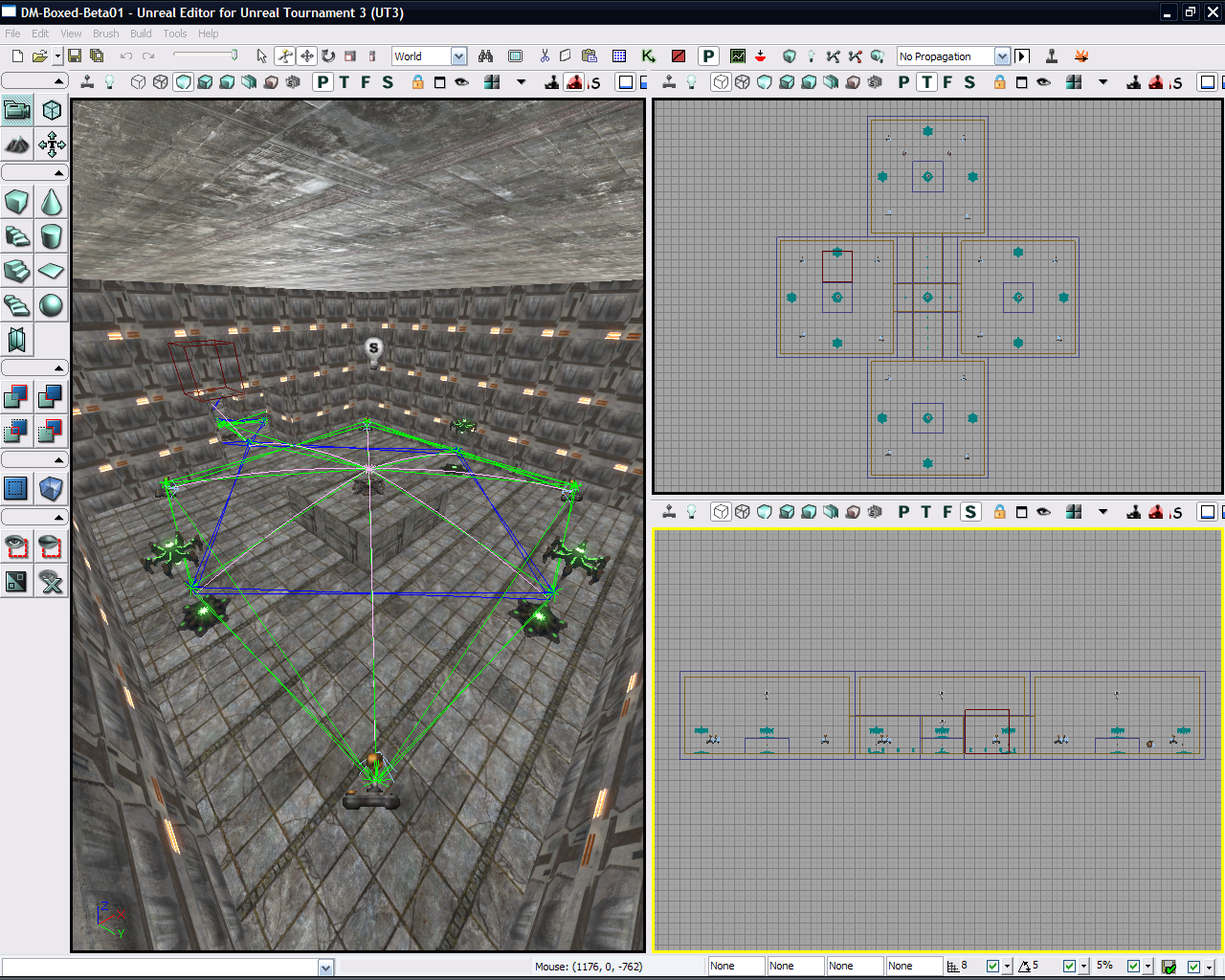Screen dimensions: 1225x980
Task: Click the Undo button in the main toolbar
Action: pos(125,56)
